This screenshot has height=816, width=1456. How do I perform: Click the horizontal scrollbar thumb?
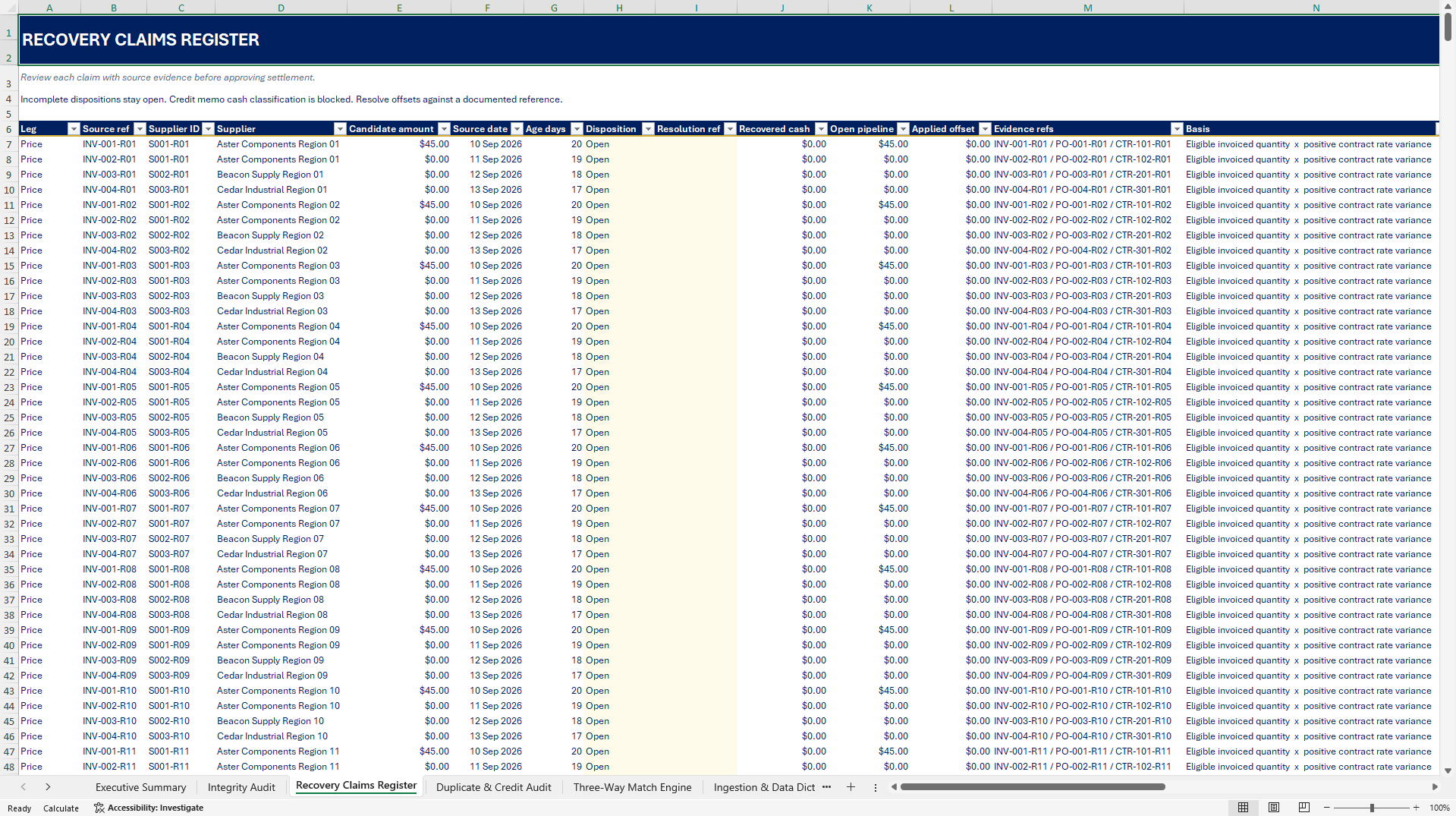pyautogui.click(x=1033, y=787)
